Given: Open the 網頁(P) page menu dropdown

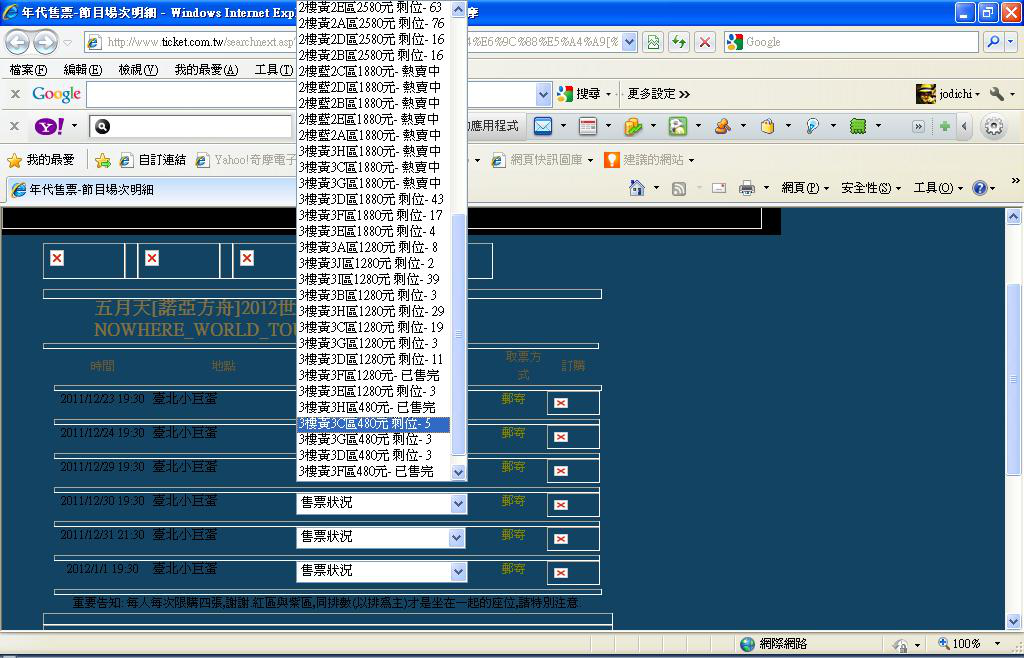Looking at the screenshot, I should 805,188.
